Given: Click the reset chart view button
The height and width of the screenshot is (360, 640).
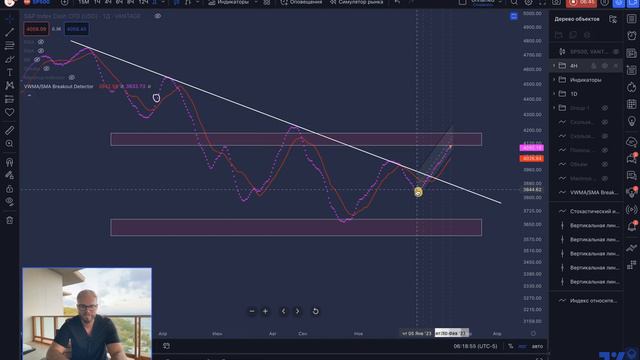Looking at the screenshot, I should click(x=316, y=311).
